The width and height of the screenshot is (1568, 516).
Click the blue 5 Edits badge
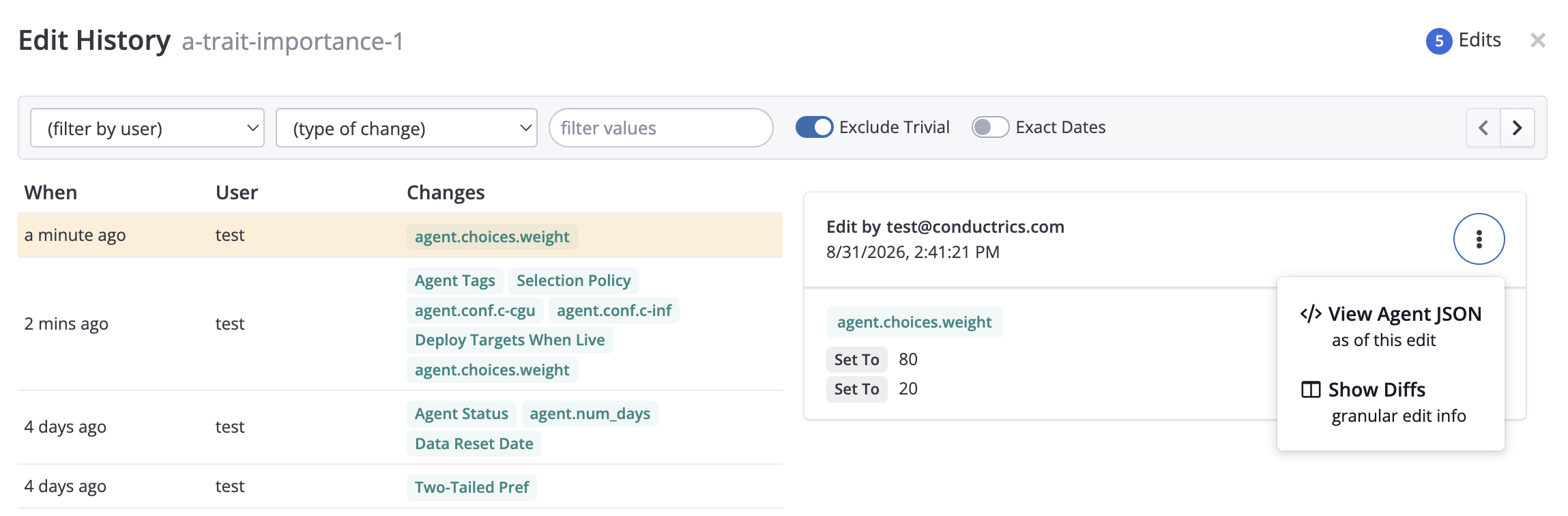[x=1439, y=41]
